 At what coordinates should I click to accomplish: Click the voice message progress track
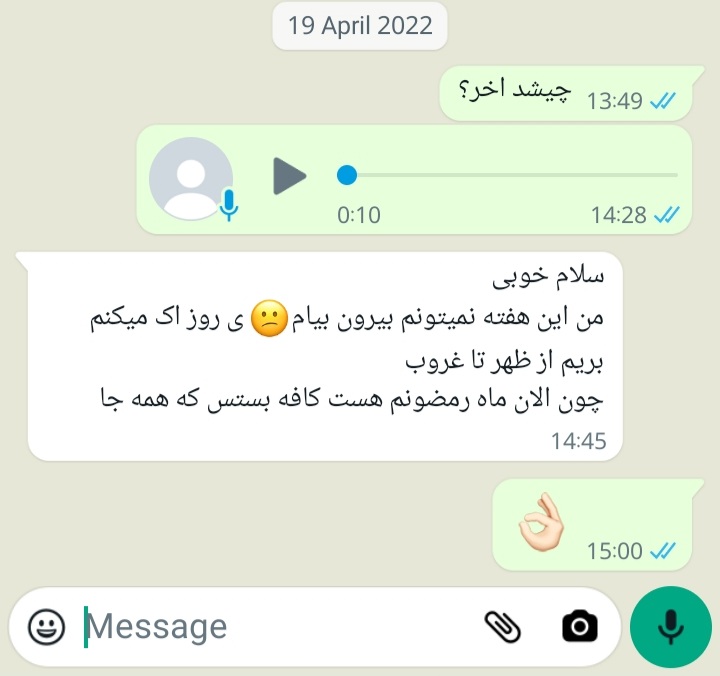click(x=507, y=175)
